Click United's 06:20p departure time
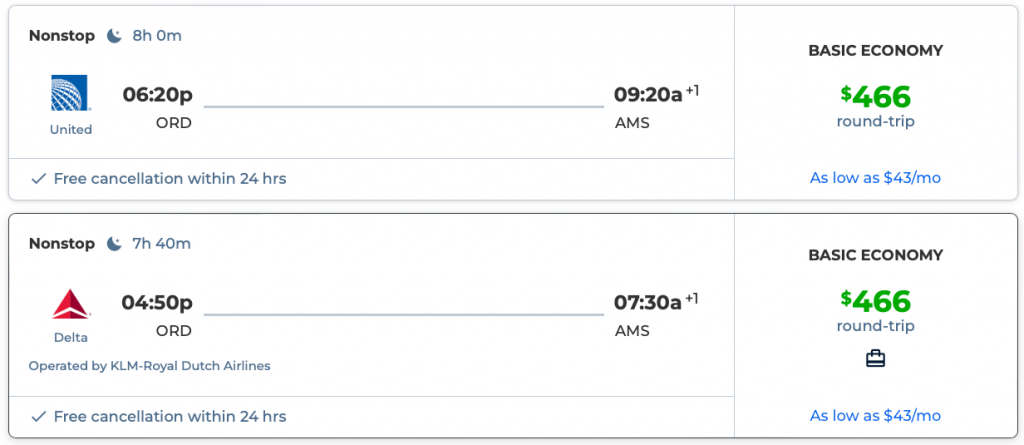1024x445 pixels. coord(157,95)
